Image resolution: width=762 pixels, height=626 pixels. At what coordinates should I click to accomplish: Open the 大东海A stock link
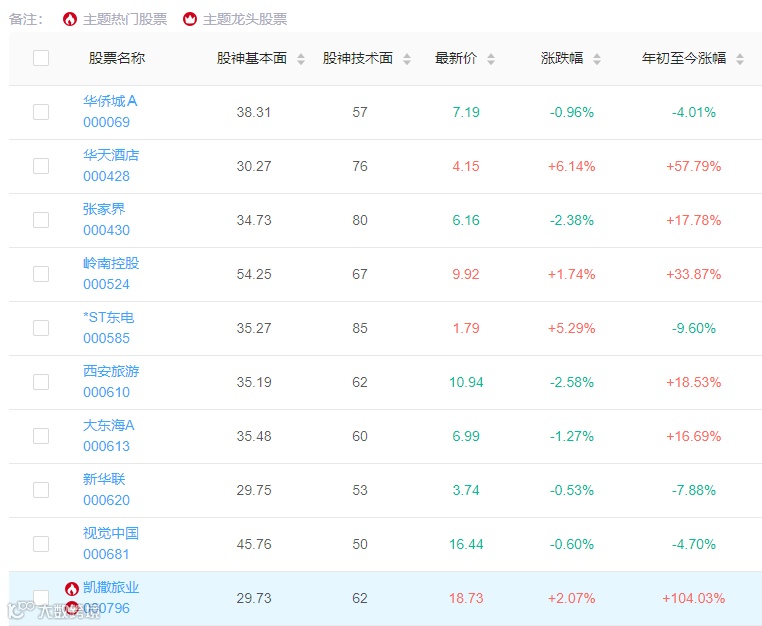tap(108, 425)
